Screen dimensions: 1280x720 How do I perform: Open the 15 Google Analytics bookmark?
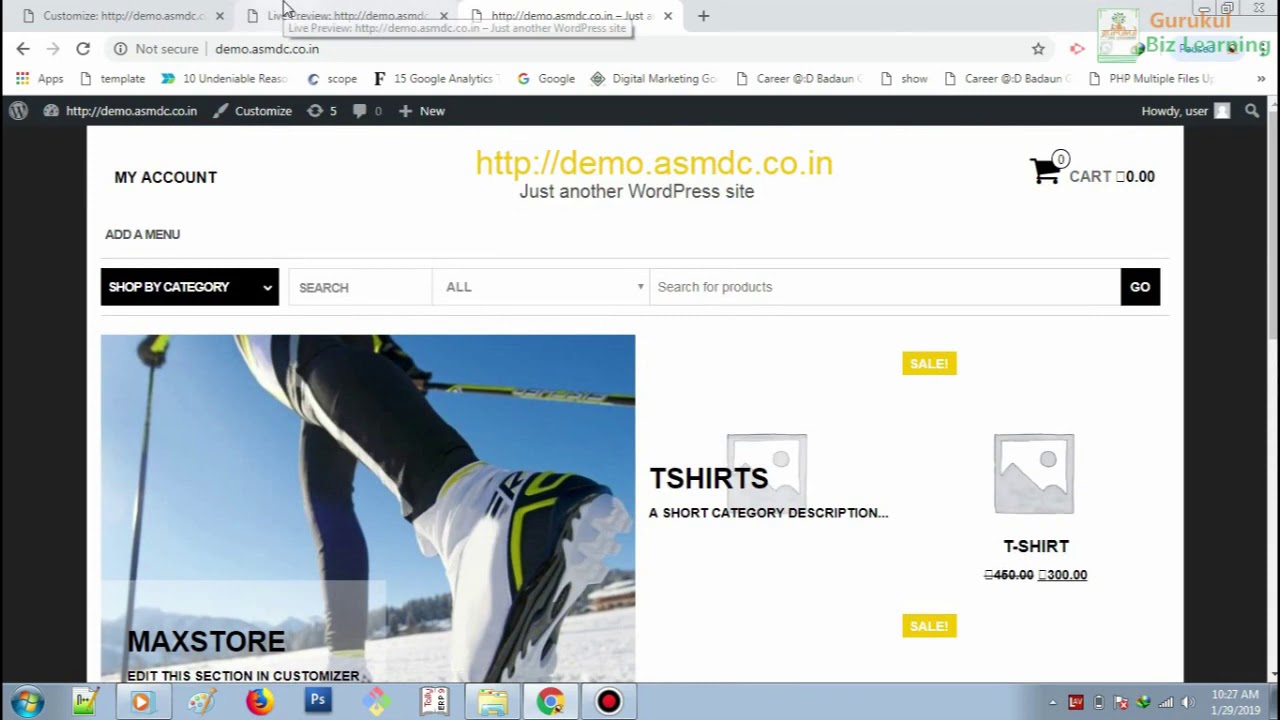(x=436, y=78)
